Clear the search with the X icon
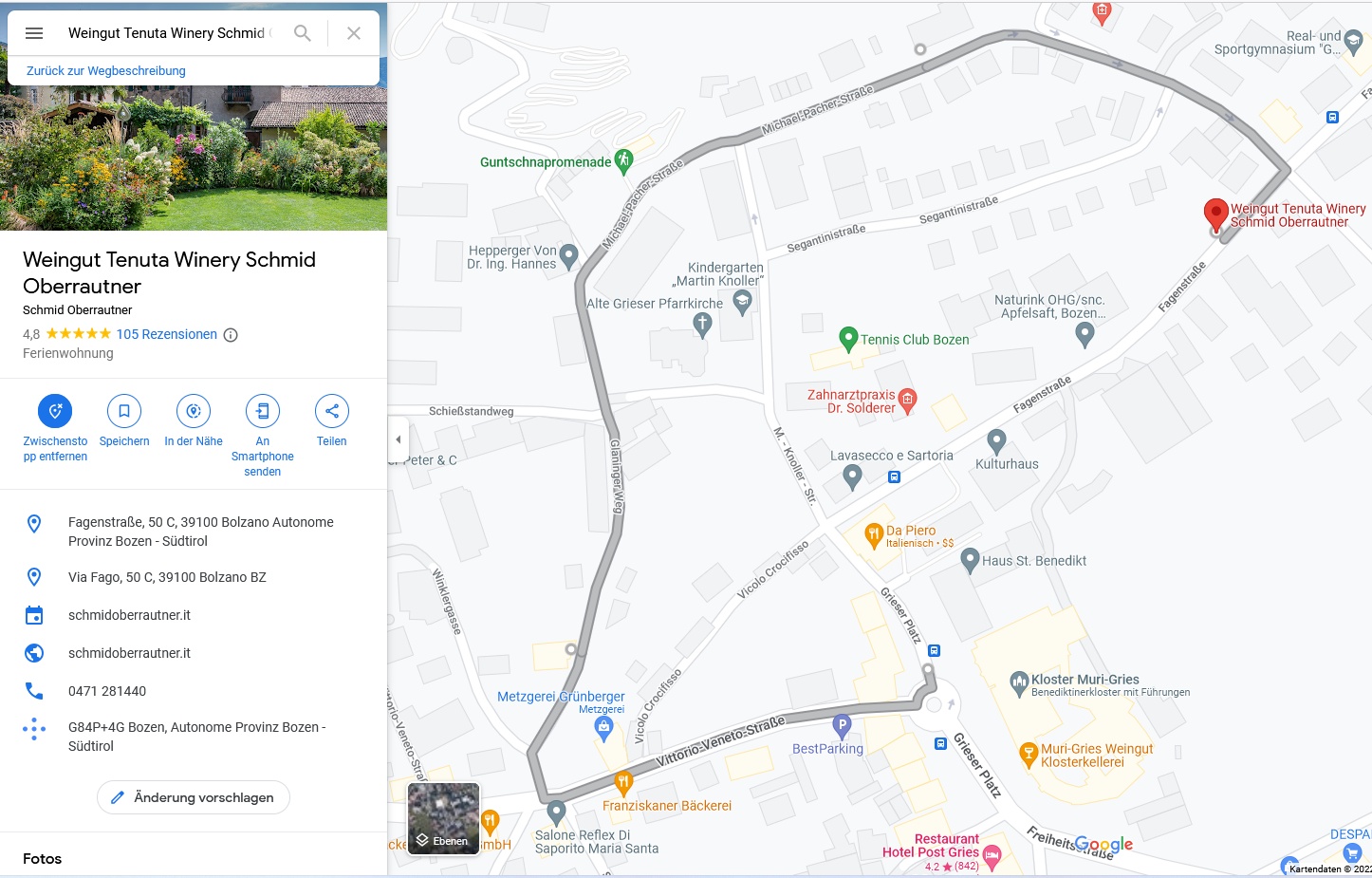Screen dimensions: 1372x878 [x=354, y=33]
